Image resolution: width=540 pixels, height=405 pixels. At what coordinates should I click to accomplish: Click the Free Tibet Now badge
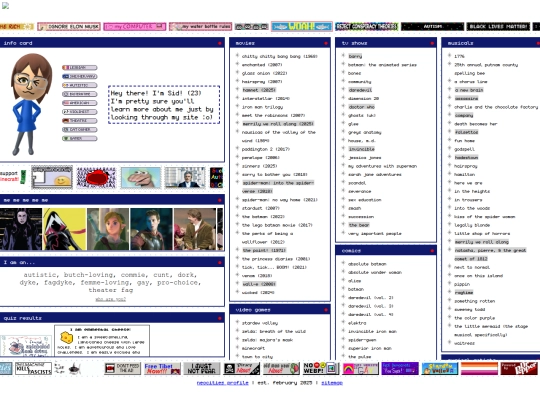(162, 368)
